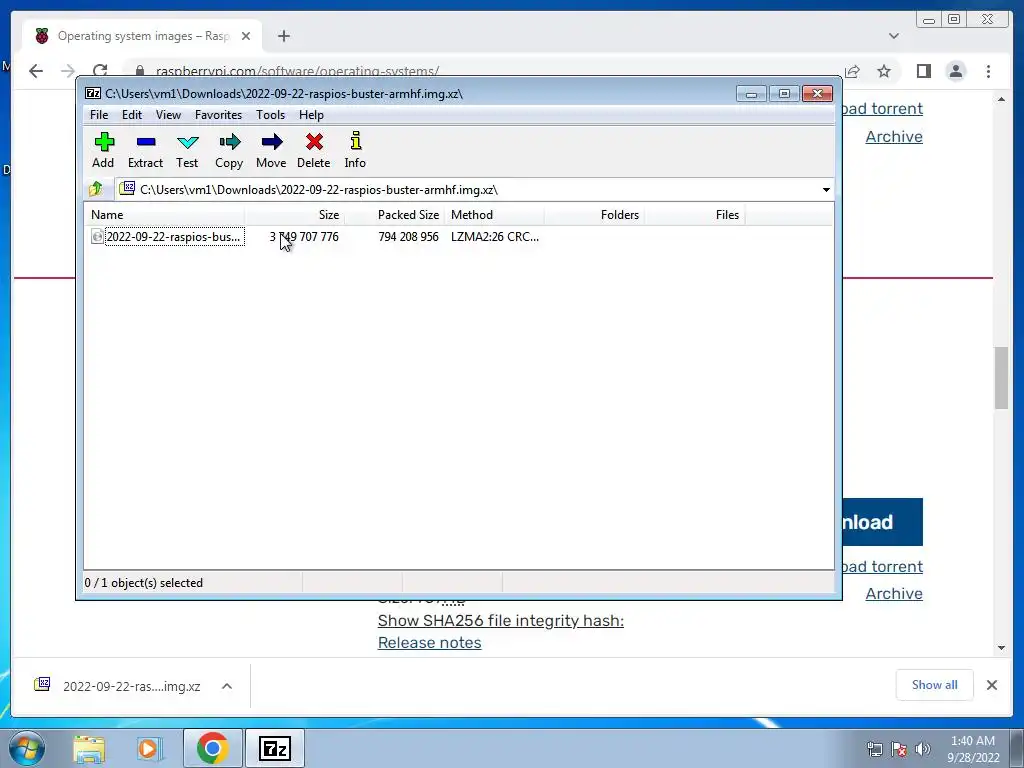The height and width of the screenshot is (768, 1024).
Task: Run the Test archive tool
Action: coord(187,150)
